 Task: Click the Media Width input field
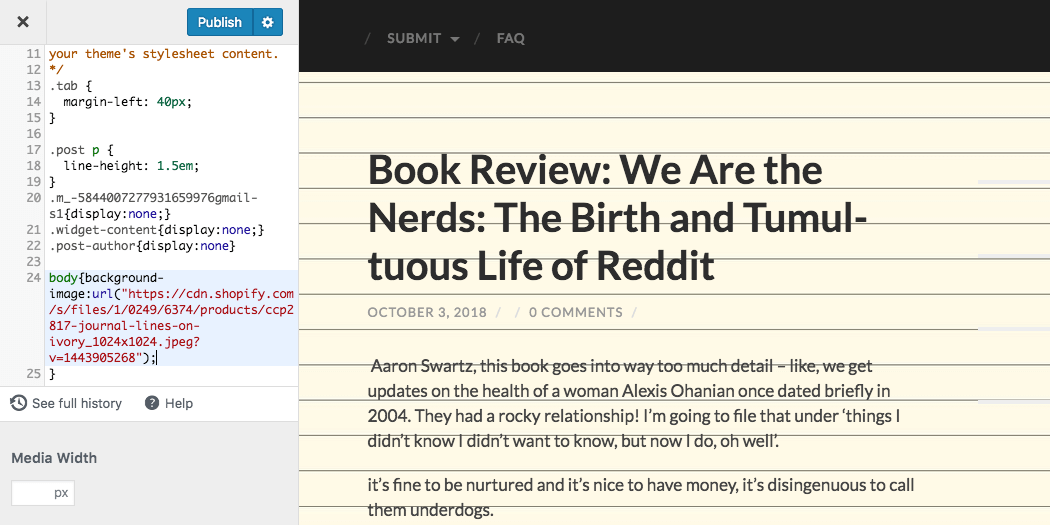click(43, 493)
